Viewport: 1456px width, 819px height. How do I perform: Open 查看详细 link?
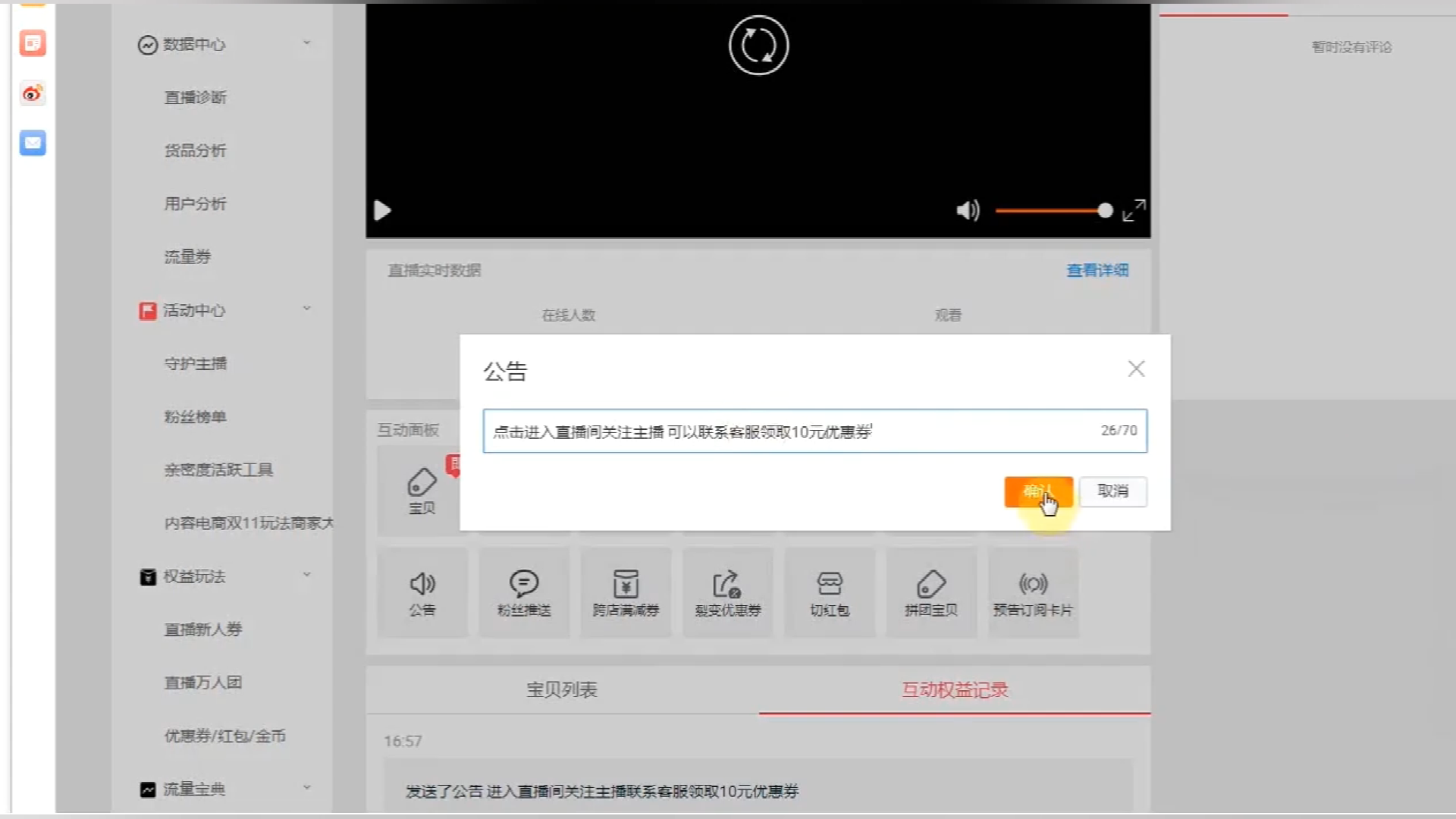1097,270
